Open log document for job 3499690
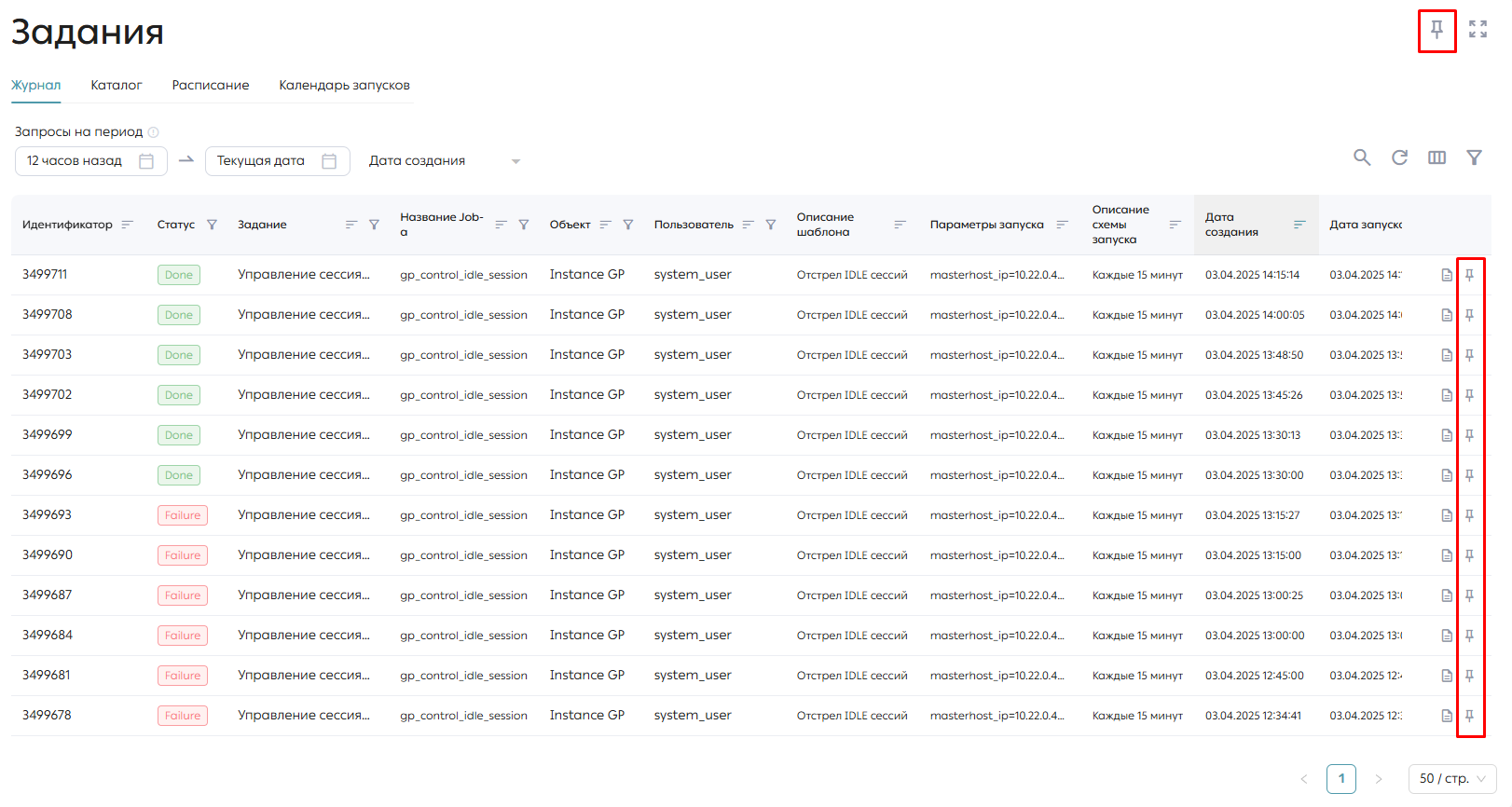The width and height of the screenshot is (1512, 807). pyautogui.click(x=1447, y=555)
